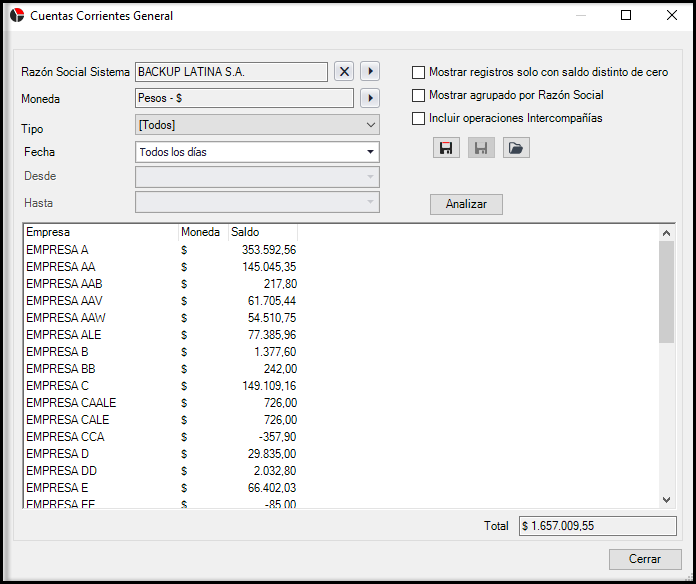Open saved filter folder icon

tap(516, 148)
